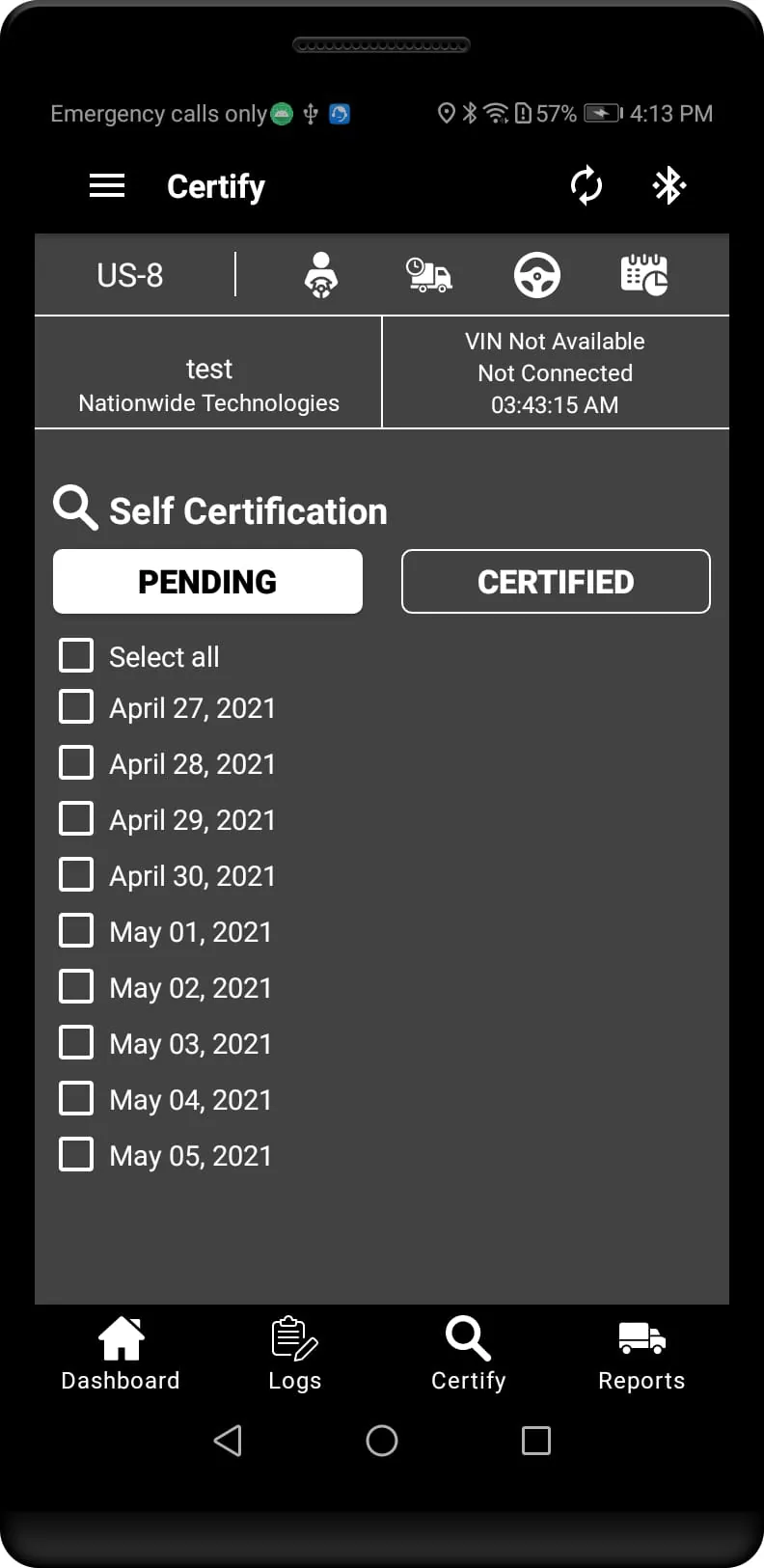Image resolution: width=764 pixels, height=1568 pixels.
Task: Check the April 27, 2021 checkbox
Action: click(77, 706)
